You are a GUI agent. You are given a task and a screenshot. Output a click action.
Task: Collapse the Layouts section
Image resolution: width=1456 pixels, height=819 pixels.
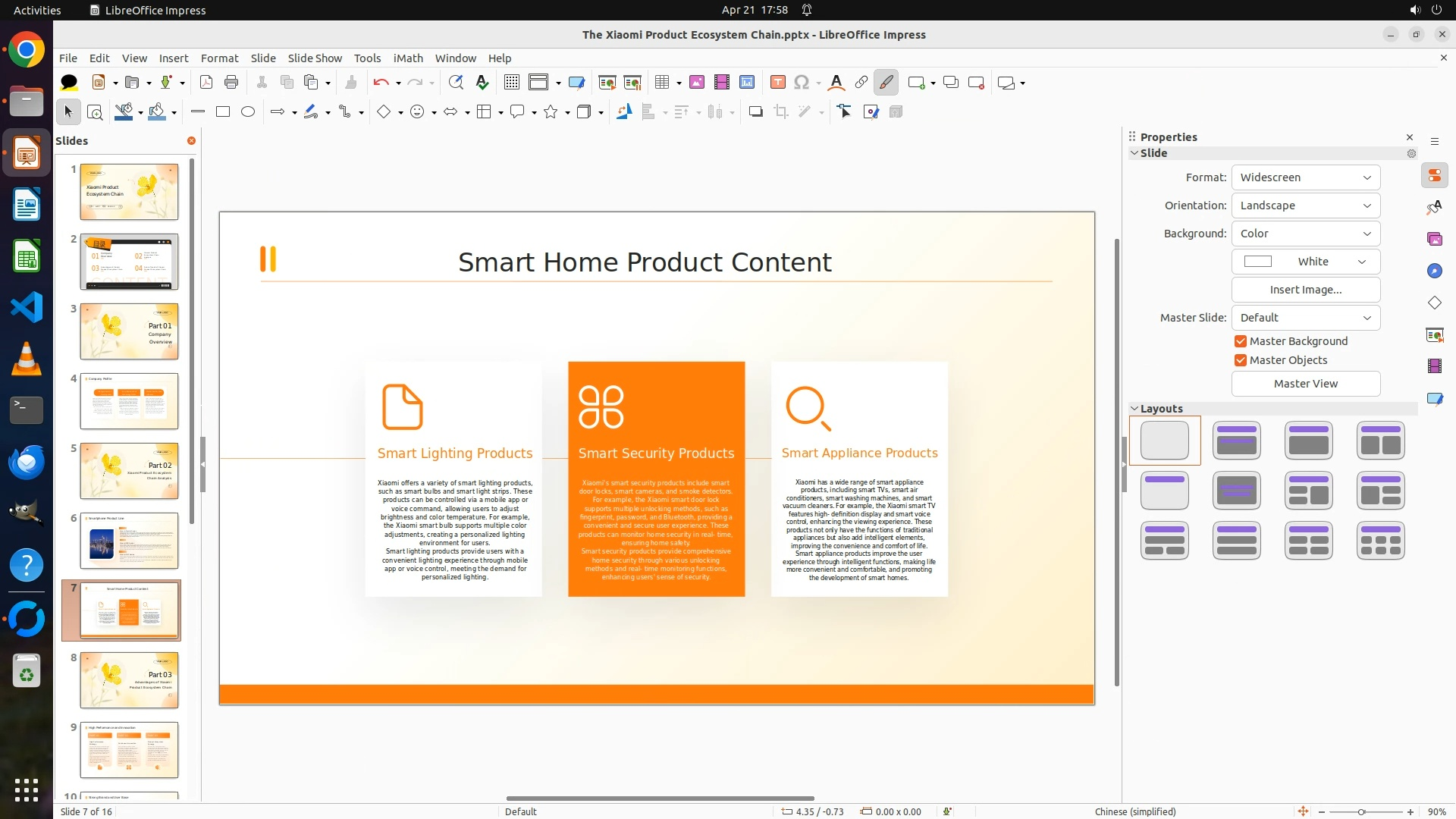click(1135, 409)
